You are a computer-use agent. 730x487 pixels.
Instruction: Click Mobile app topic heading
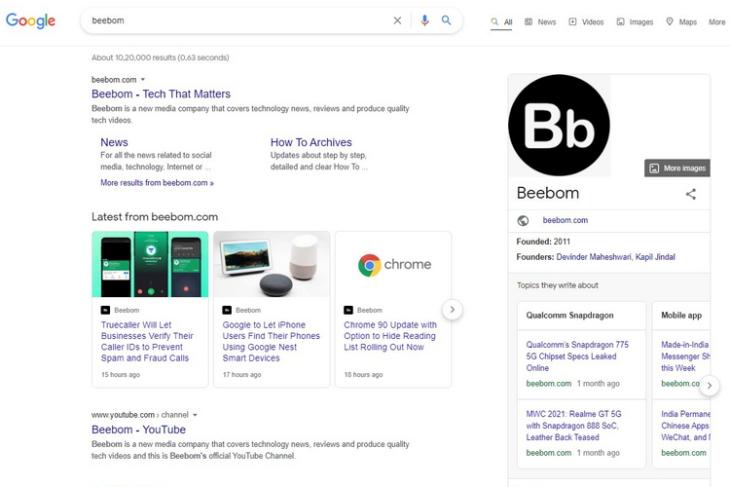(x=681, y=315)
